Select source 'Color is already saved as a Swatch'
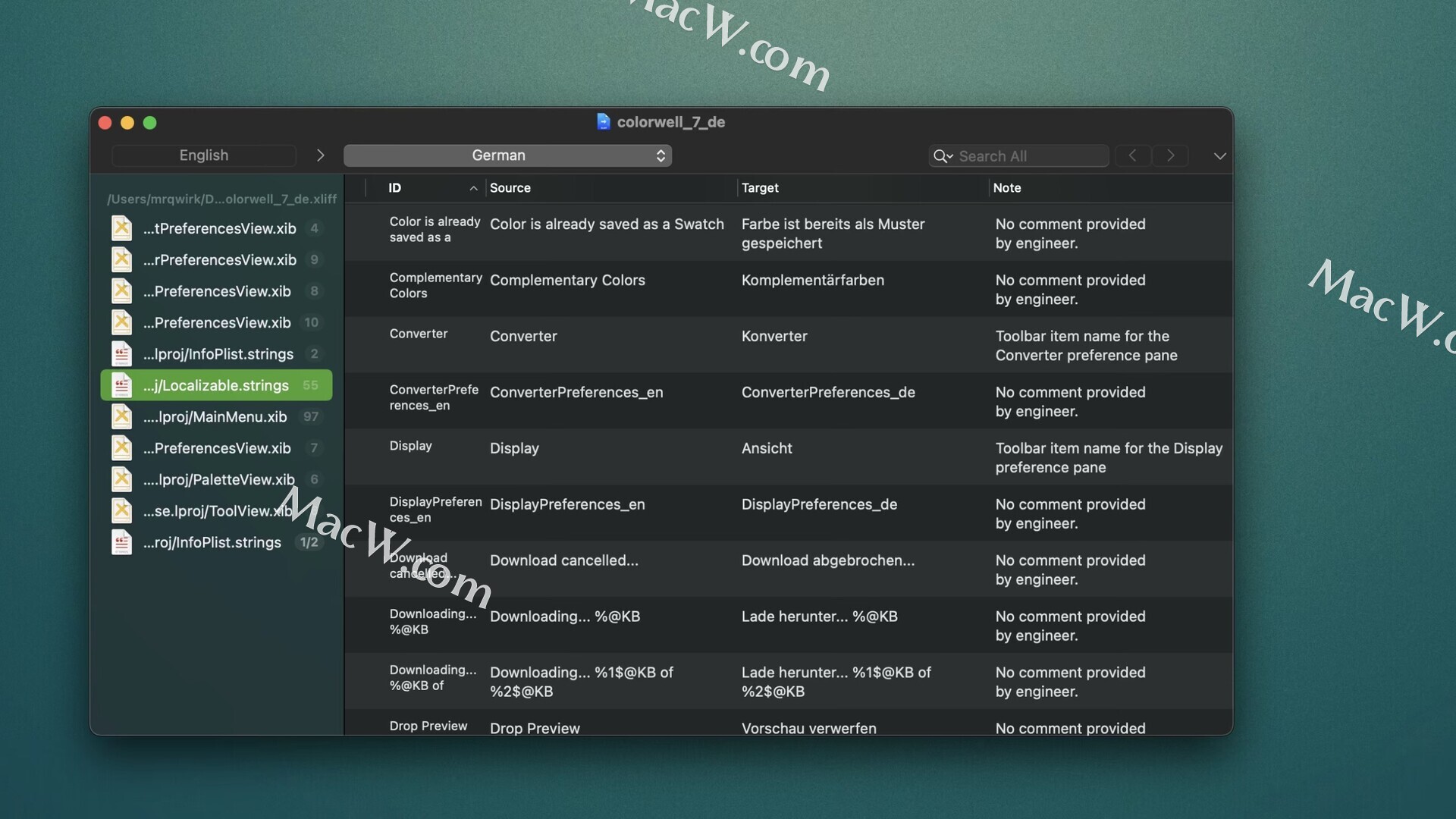This screenshot has width=1456, height=819. click(607, 224)
